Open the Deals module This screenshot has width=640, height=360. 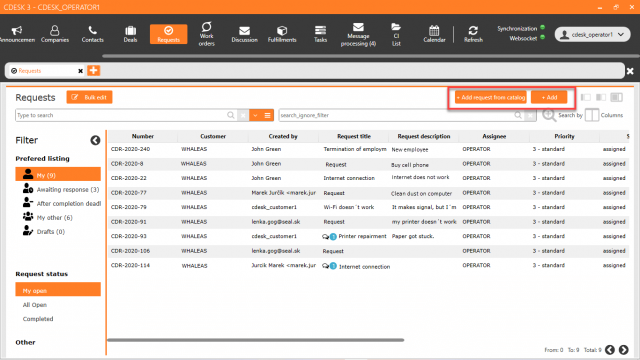[130, 34]
